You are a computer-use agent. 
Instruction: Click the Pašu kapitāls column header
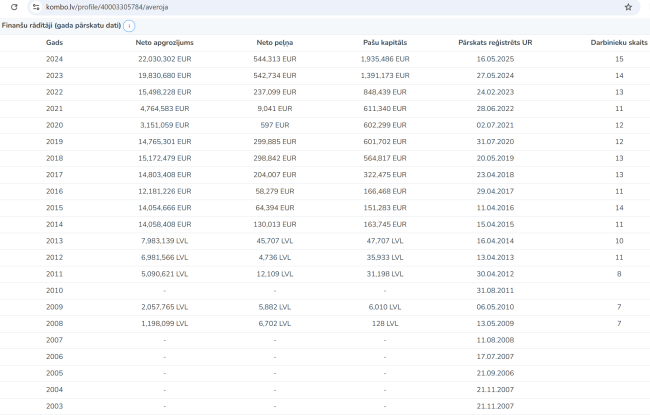pos(384,43)
